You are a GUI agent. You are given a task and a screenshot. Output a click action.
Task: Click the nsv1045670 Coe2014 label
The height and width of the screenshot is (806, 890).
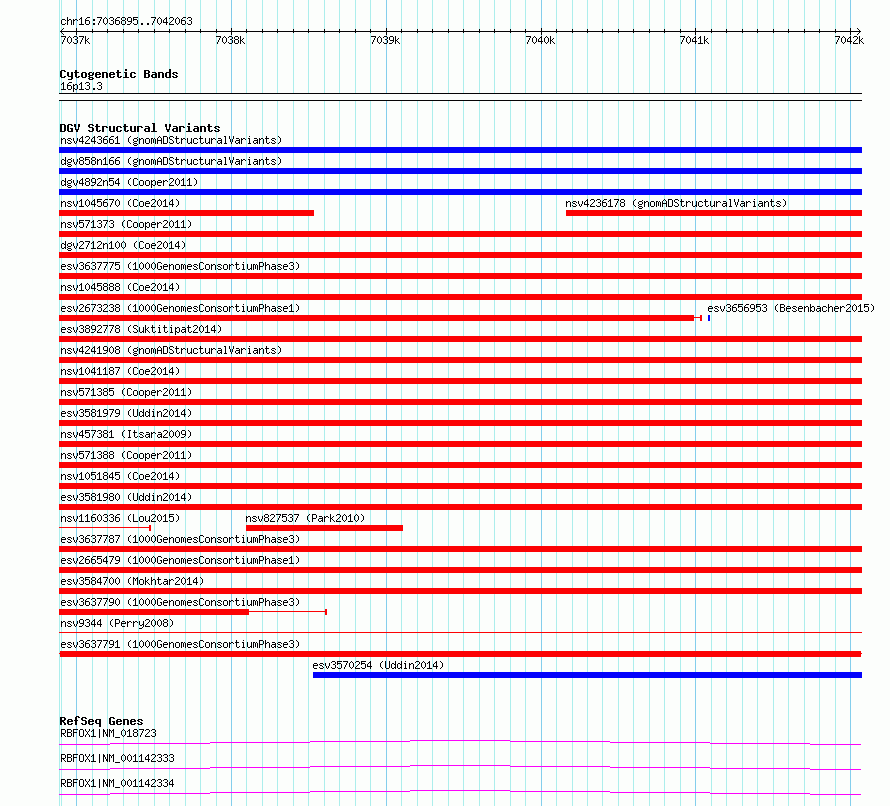120,203
